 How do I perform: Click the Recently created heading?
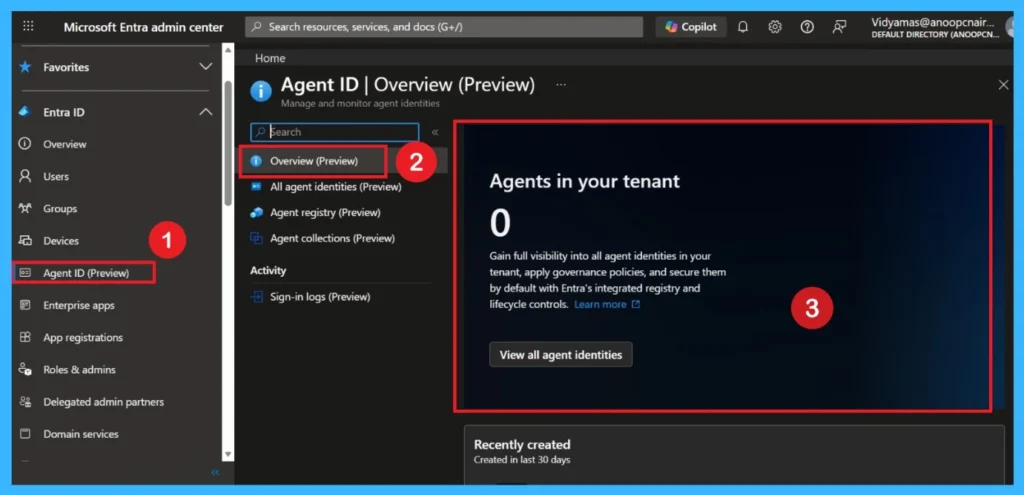tap(522, 445)
